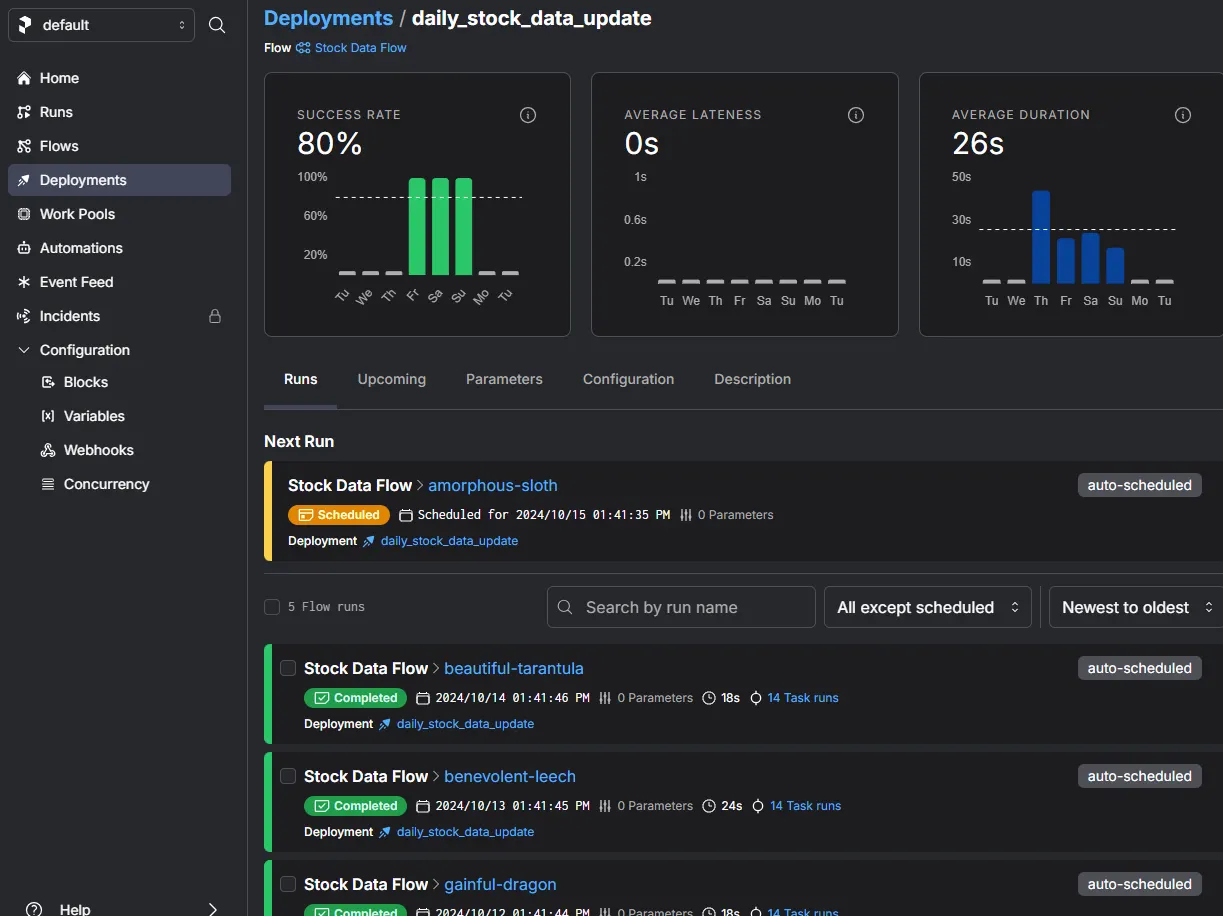This screenshot has height=916, width=1223.
Task: Switch to the Parameters tab
Action: 504,379
